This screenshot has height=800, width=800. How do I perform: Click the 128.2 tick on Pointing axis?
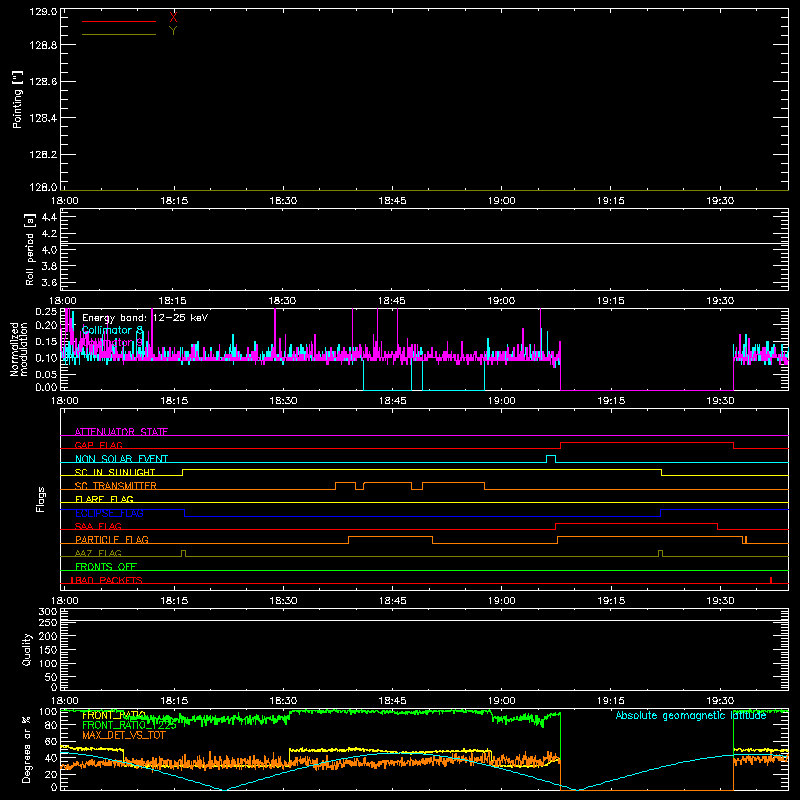[x=43, y=155]
